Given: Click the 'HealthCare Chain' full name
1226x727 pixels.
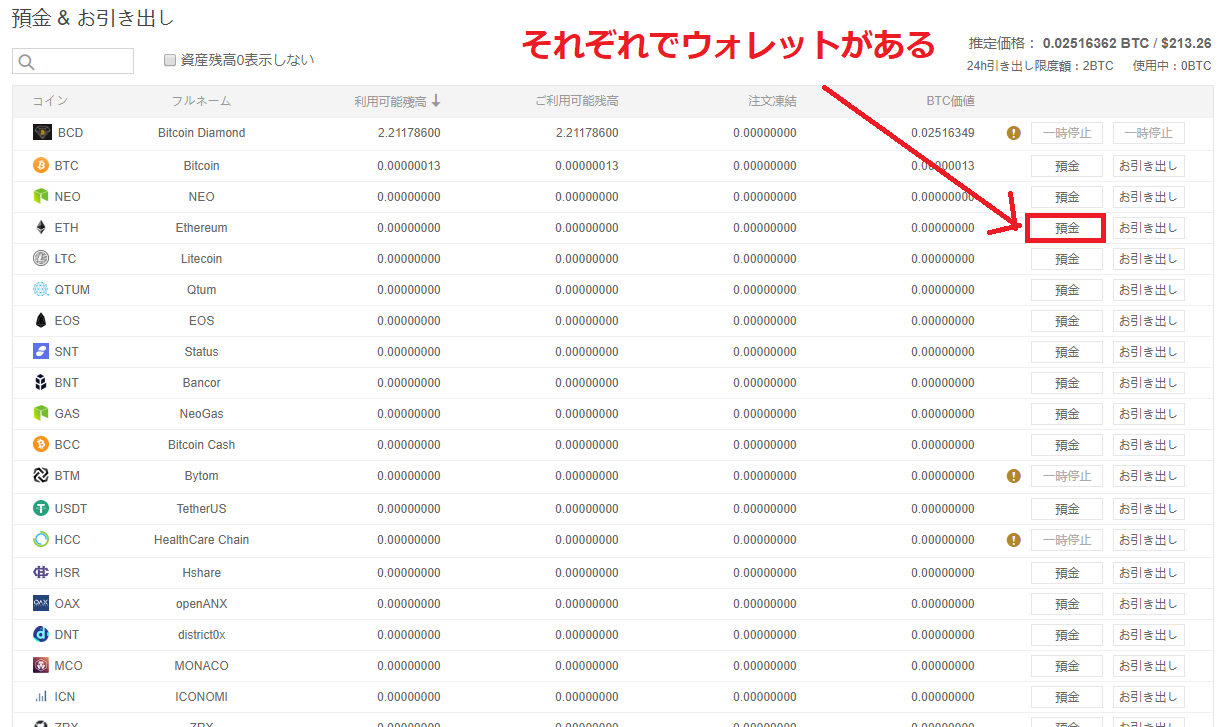Looking at the screenshot, I should point(201,540).
